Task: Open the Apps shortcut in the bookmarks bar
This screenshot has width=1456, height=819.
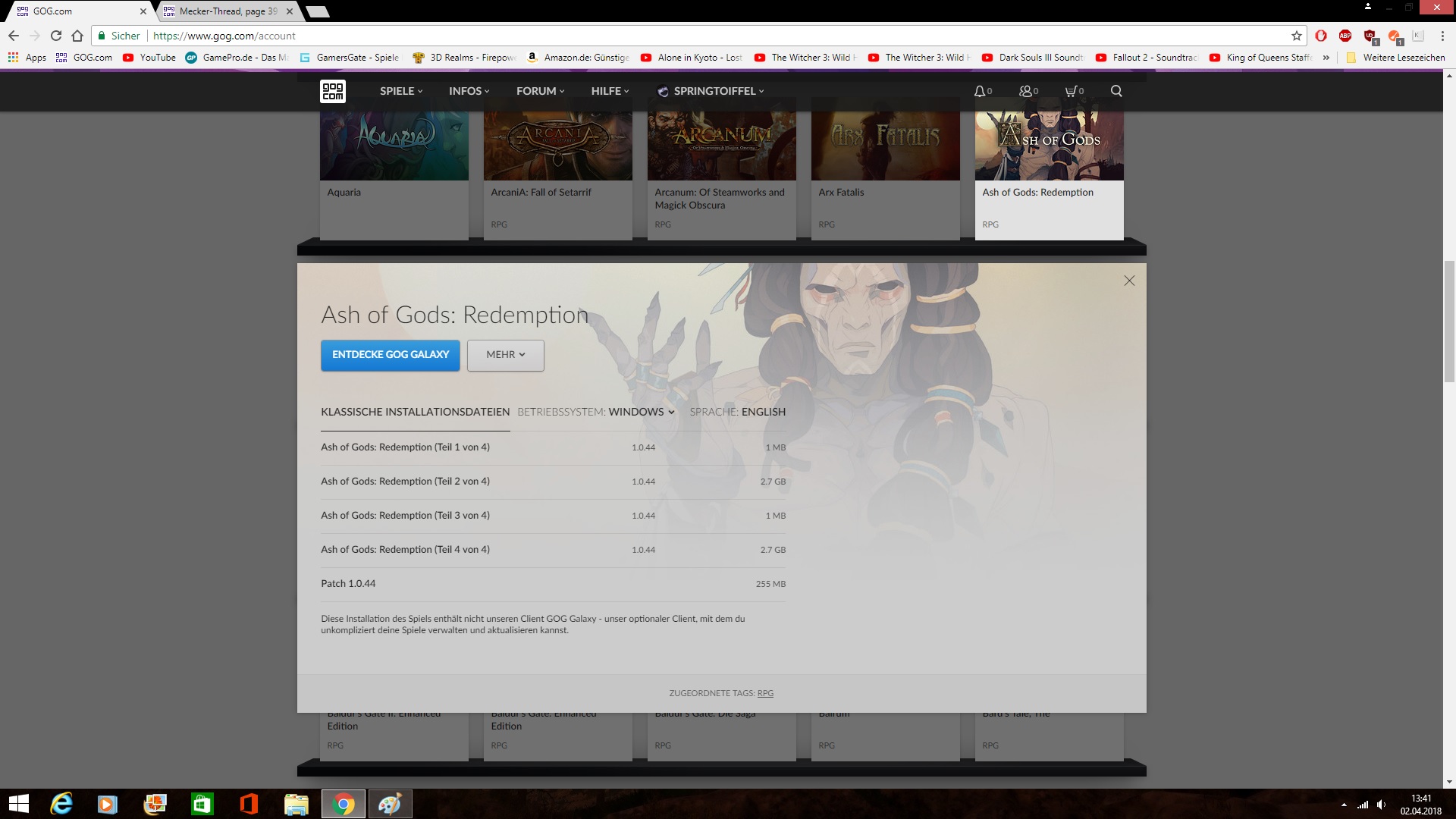Action: [27, 58]
